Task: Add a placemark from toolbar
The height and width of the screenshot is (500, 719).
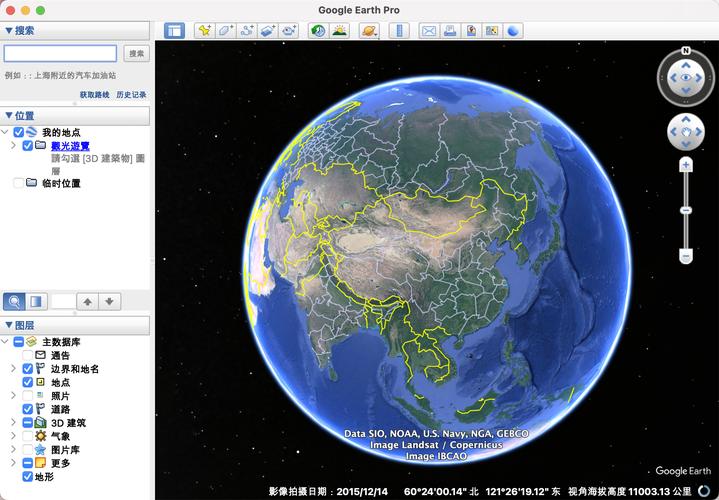Action: [205, 31]
